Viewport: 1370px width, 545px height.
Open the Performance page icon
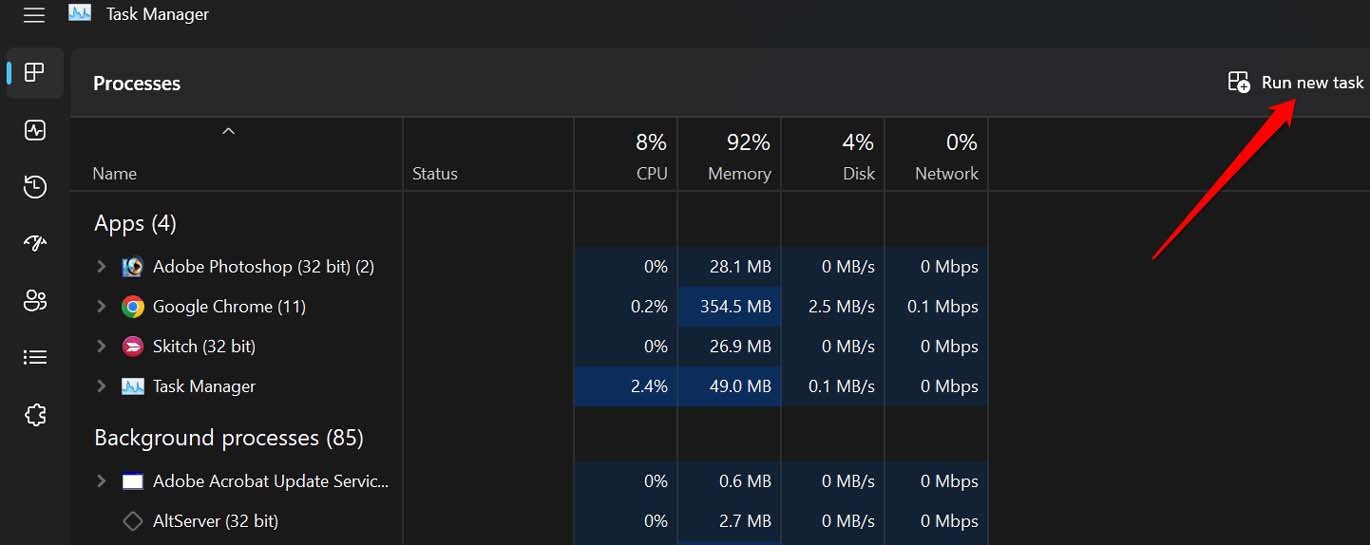coord(35,130)
